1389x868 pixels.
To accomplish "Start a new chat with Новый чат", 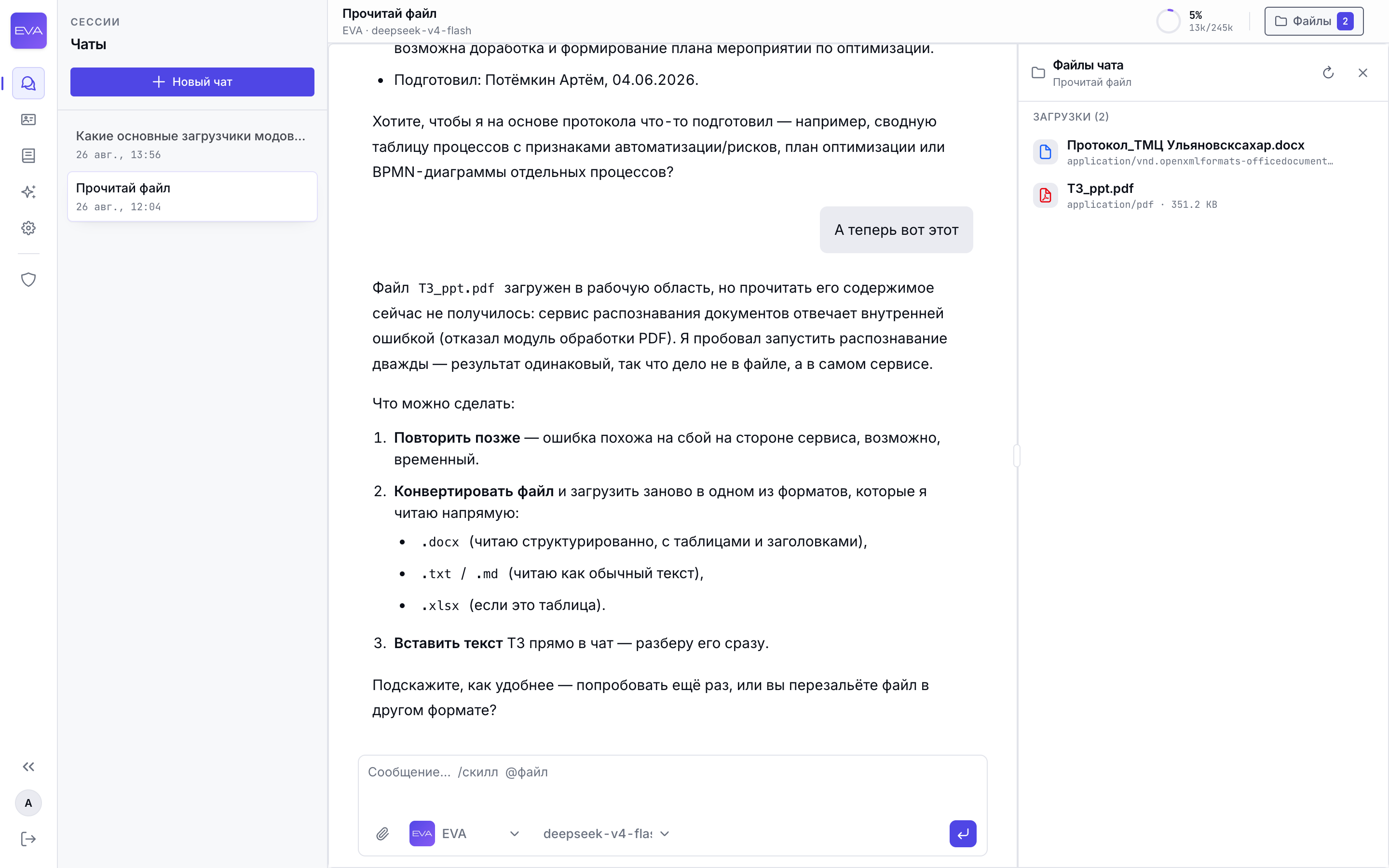I will tap(192, 82).
